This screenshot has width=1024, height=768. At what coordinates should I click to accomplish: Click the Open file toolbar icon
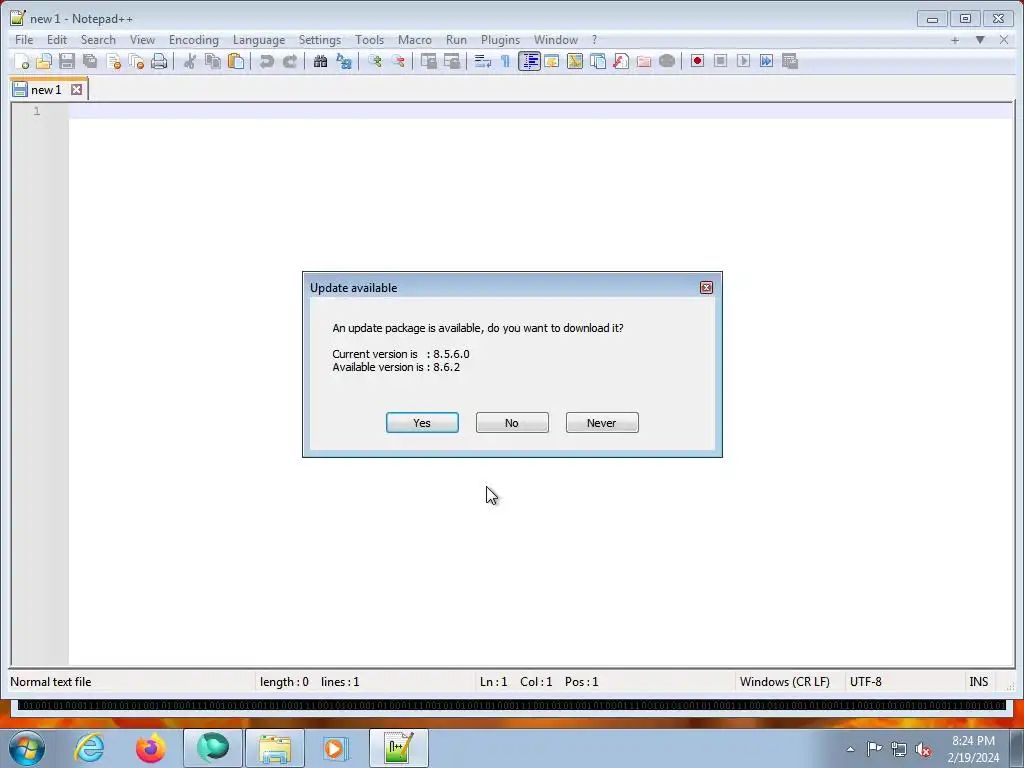(44, 61)
